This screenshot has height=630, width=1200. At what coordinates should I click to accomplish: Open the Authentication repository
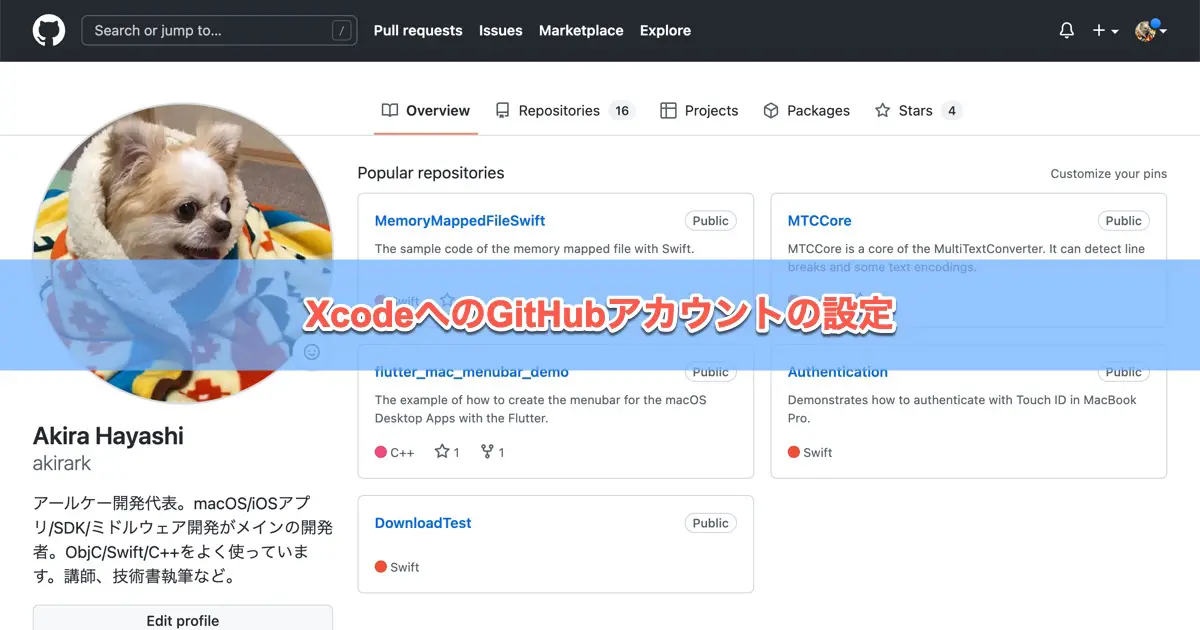tap(838, 373)
